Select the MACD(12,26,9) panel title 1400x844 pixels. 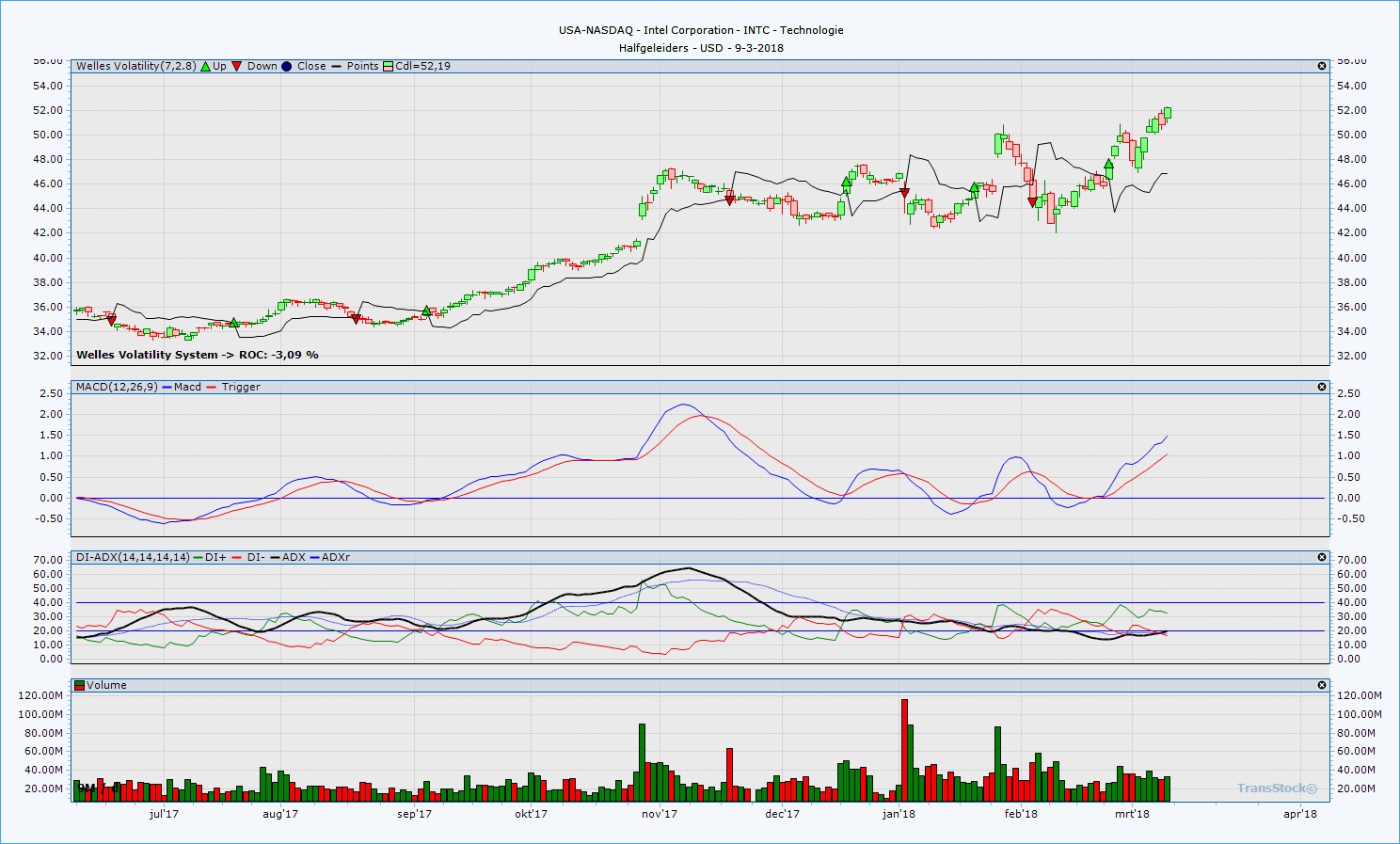point(117,387)
